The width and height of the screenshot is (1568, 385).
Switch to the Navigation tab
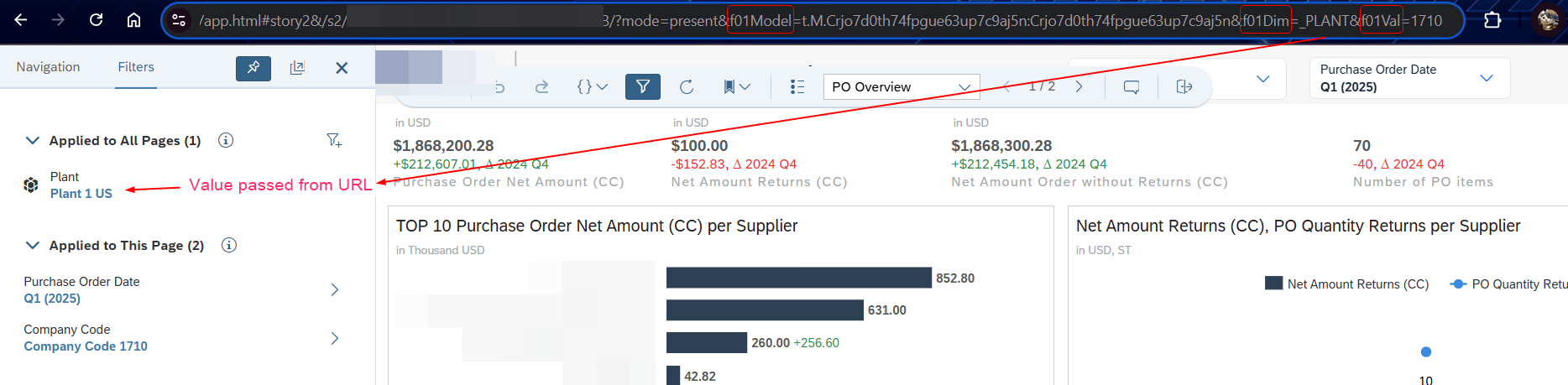tap(48, 67)
